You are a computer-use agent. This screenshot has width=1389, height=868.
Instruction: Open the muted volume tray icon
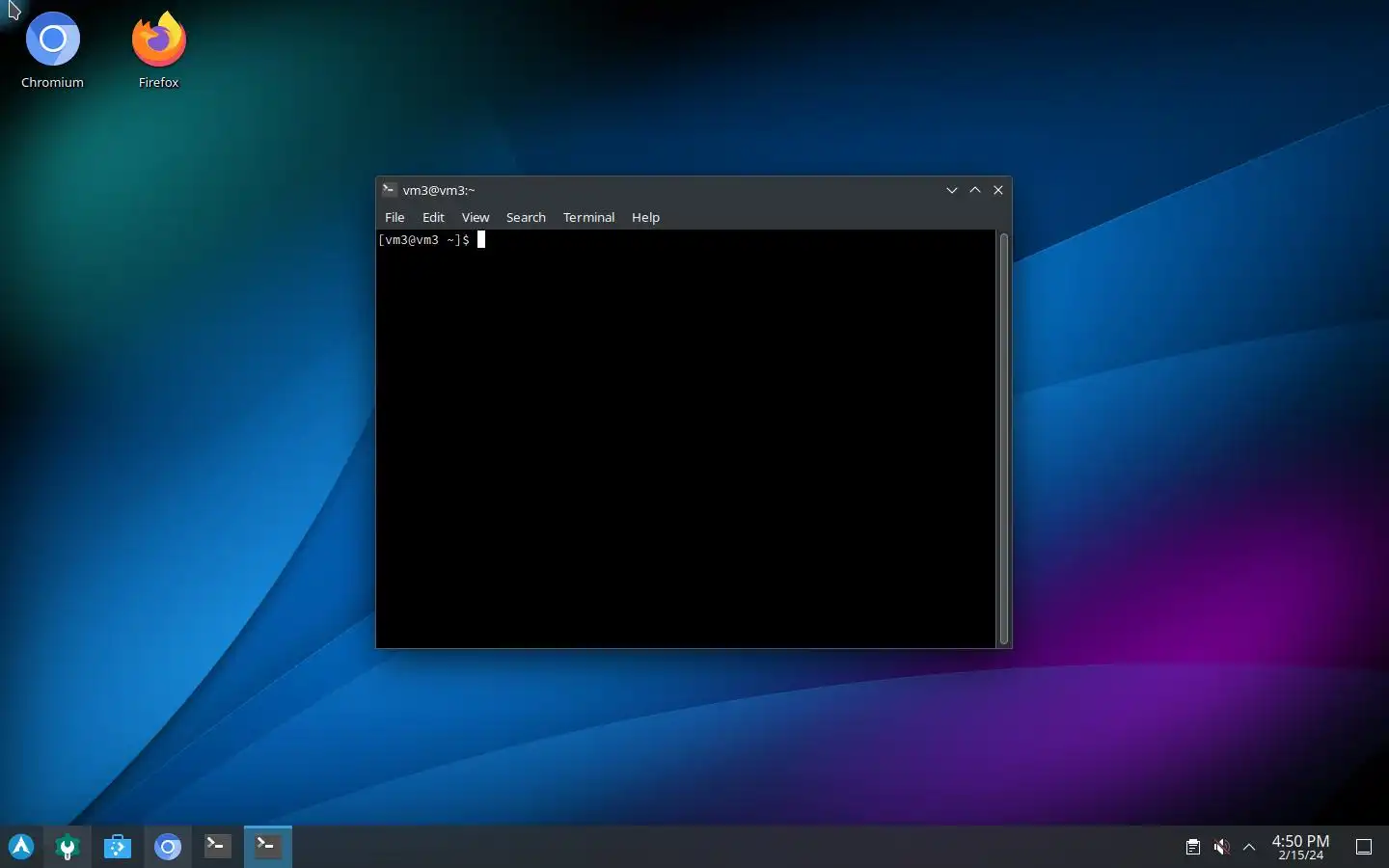click(x=1221, y=847)
